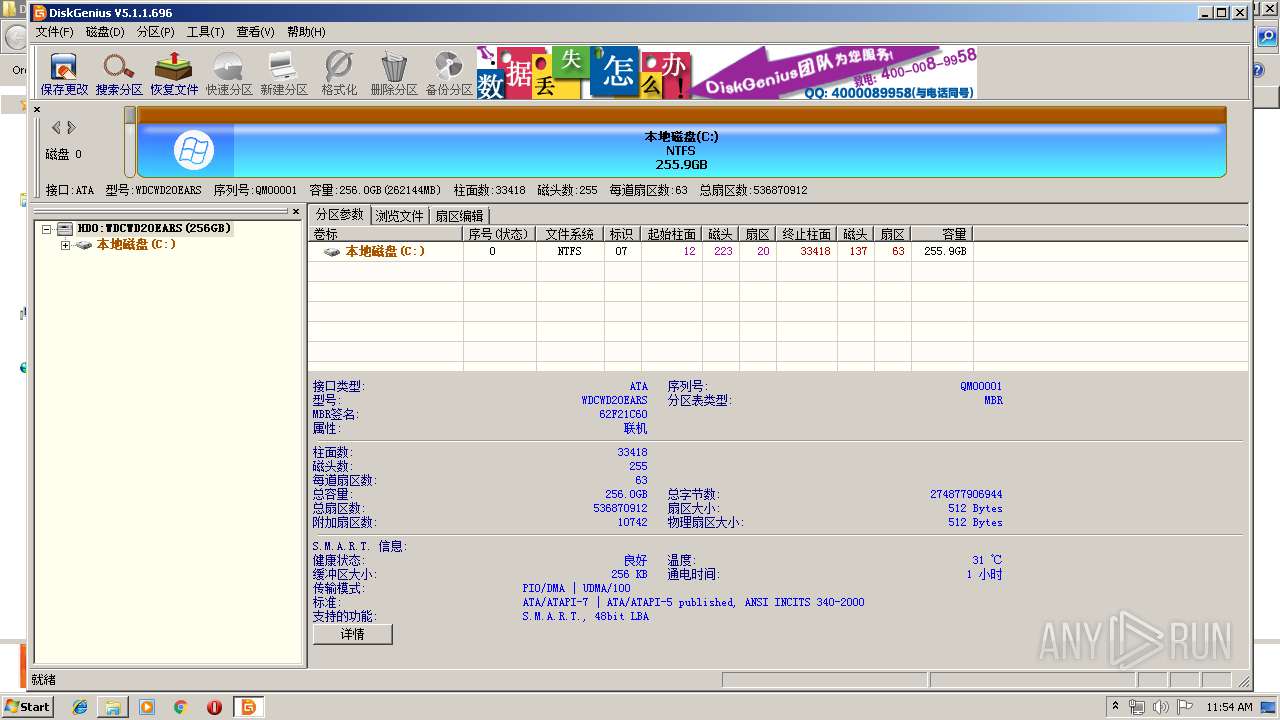Show hidden tray icons arrow

(x=1116, y=707)
